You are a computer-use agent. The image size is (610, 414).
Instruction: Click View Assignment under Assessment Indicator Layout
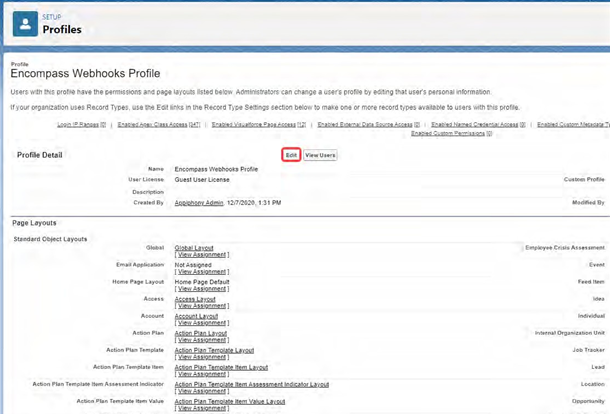202,392
